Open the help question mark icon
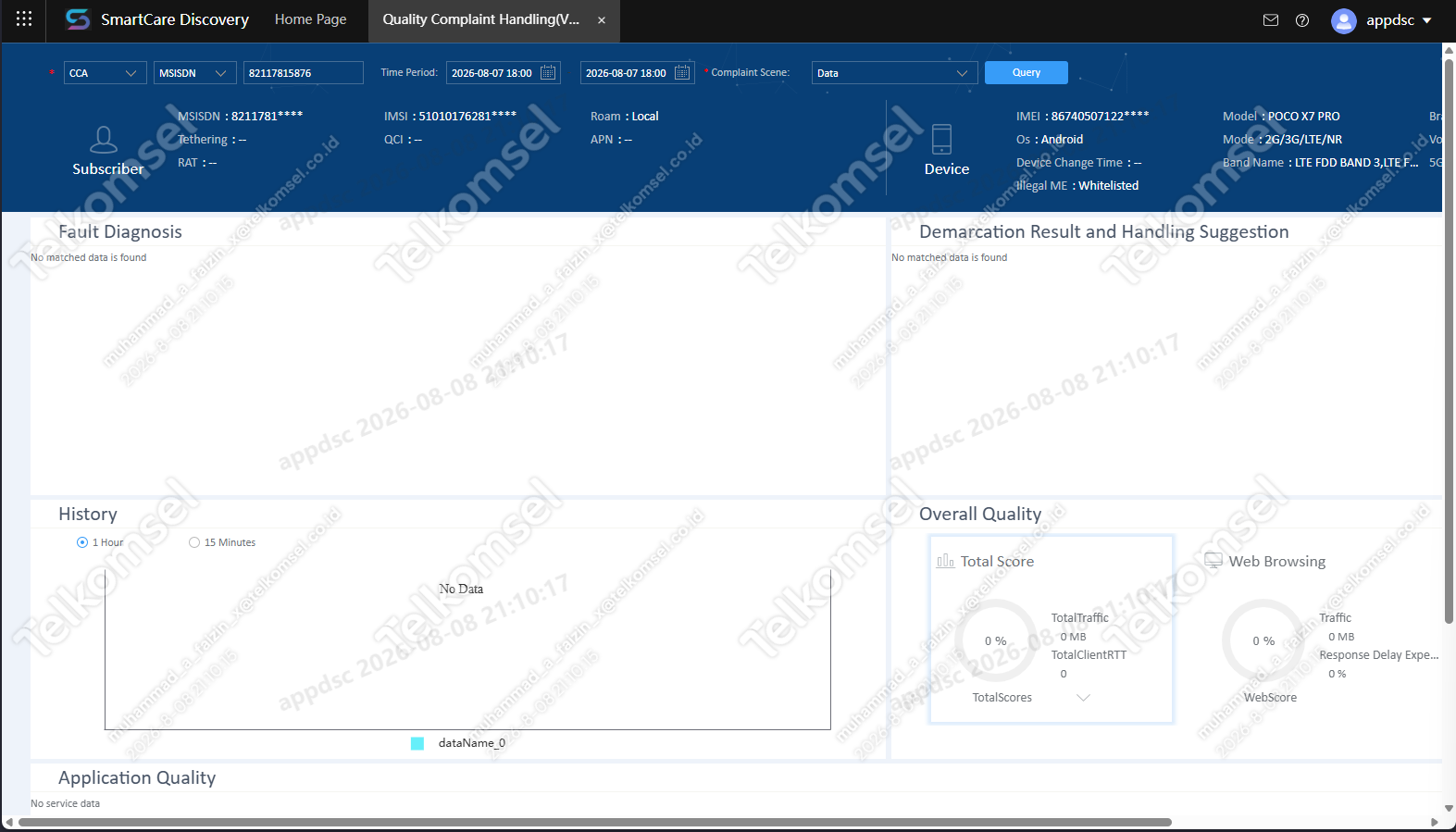The image size is (1456, 832). tap(1302, 20)
